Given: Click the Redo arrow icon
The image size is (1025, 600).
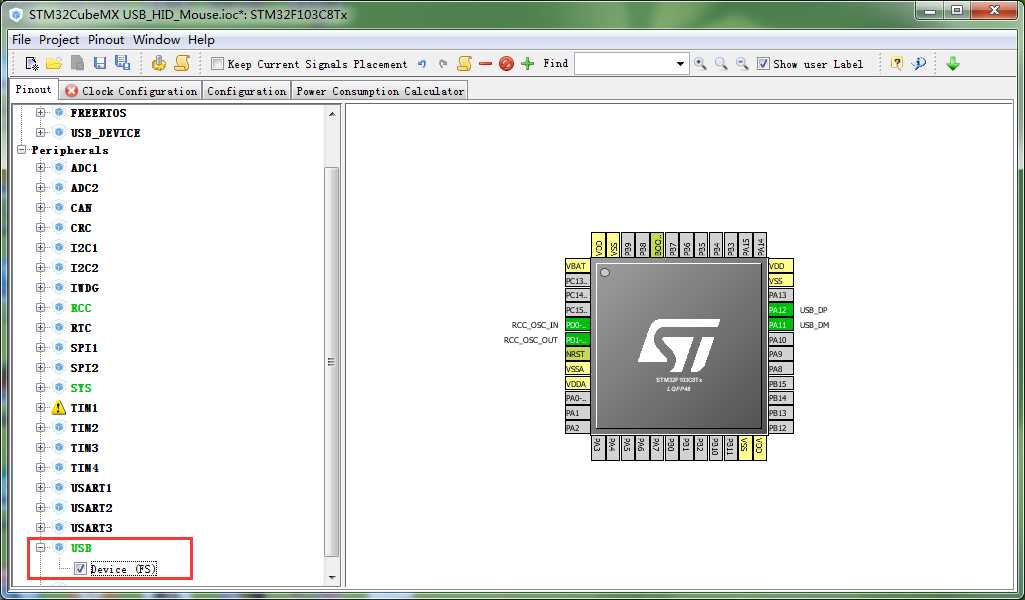Looking at the screenshot, I should pyautogui.click(x=443, y=64).
